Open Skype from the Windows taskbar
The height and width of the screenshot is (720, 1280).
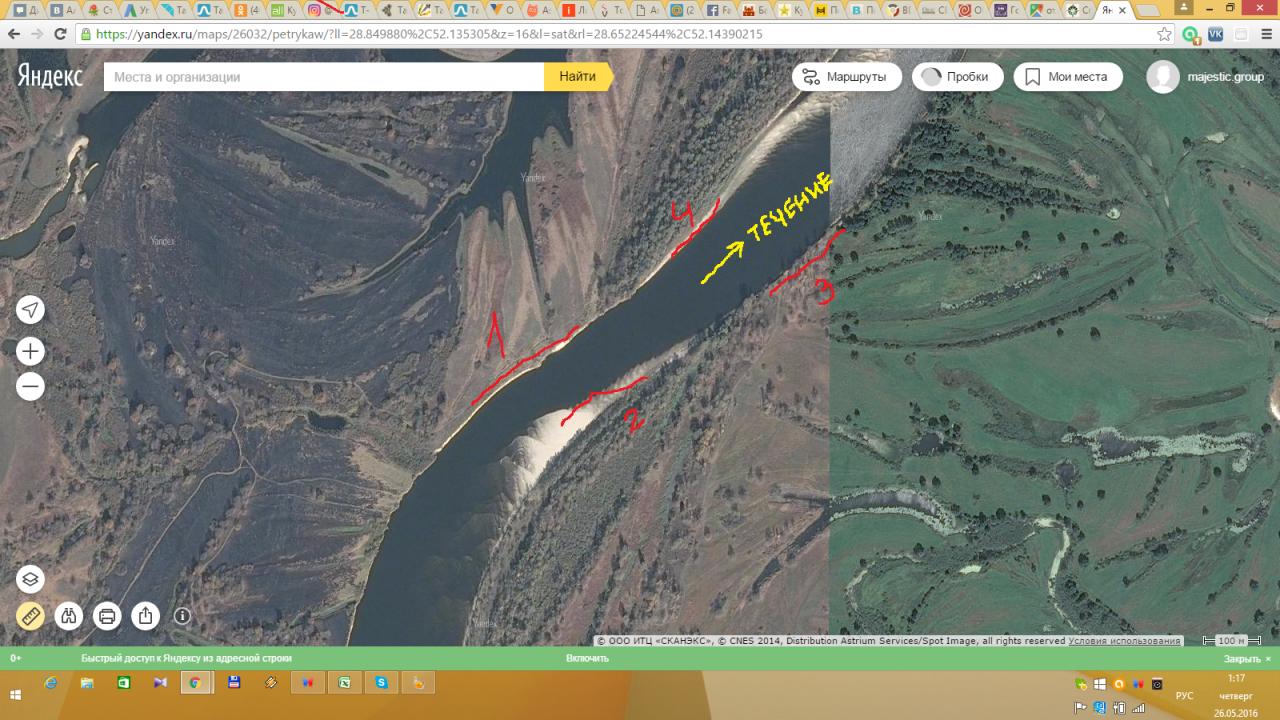tap(381, 683)
